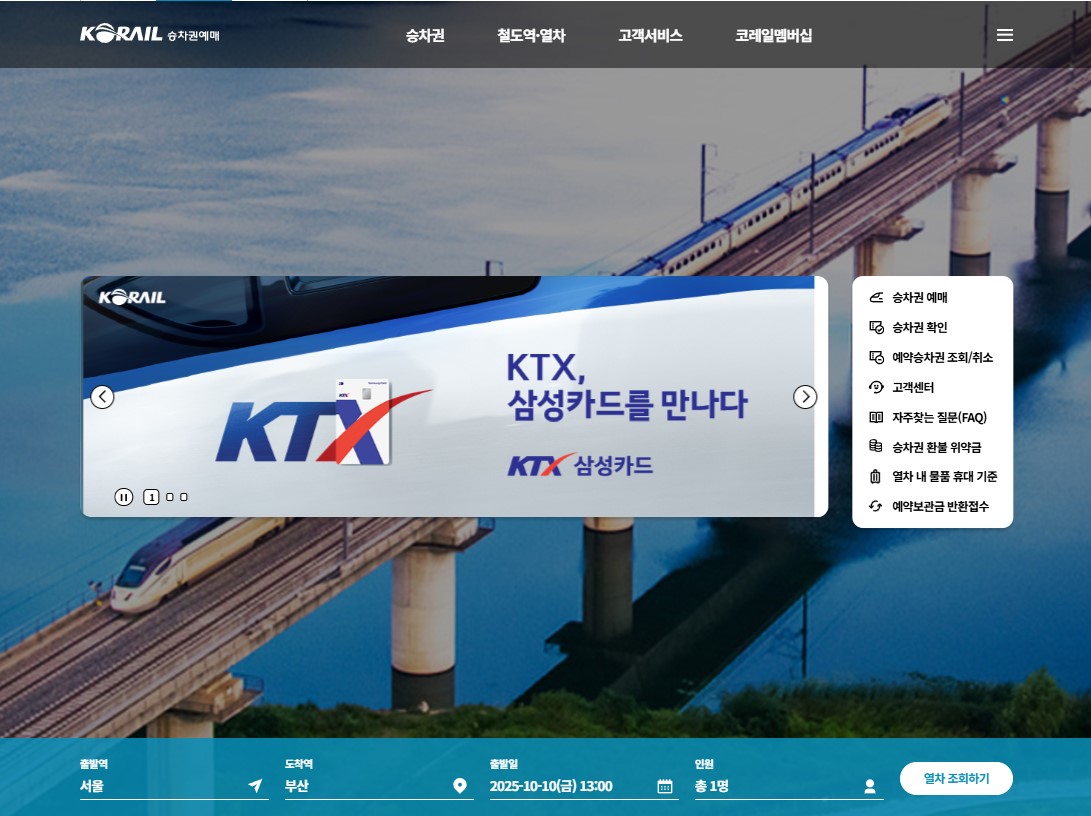Open the 승차권 menu

pyautogui.click(x=425, y=35)
